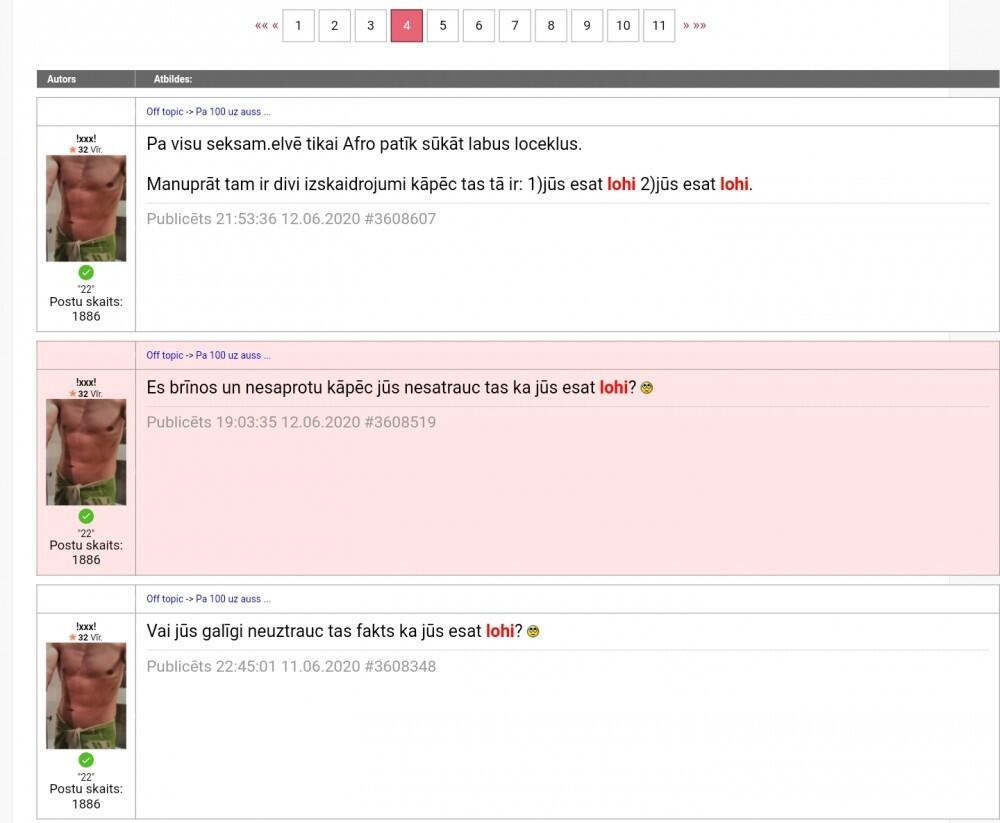1000x823 pixels.
Task: Open 'Pa 100 uz auss ...' link in first post
Action: 233,112
